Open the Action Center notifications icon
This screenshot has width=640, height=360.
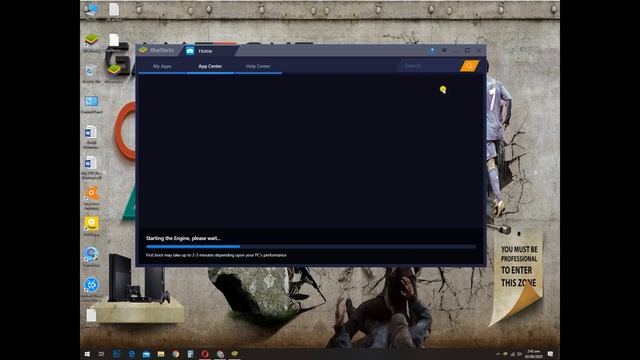(550, 354)
